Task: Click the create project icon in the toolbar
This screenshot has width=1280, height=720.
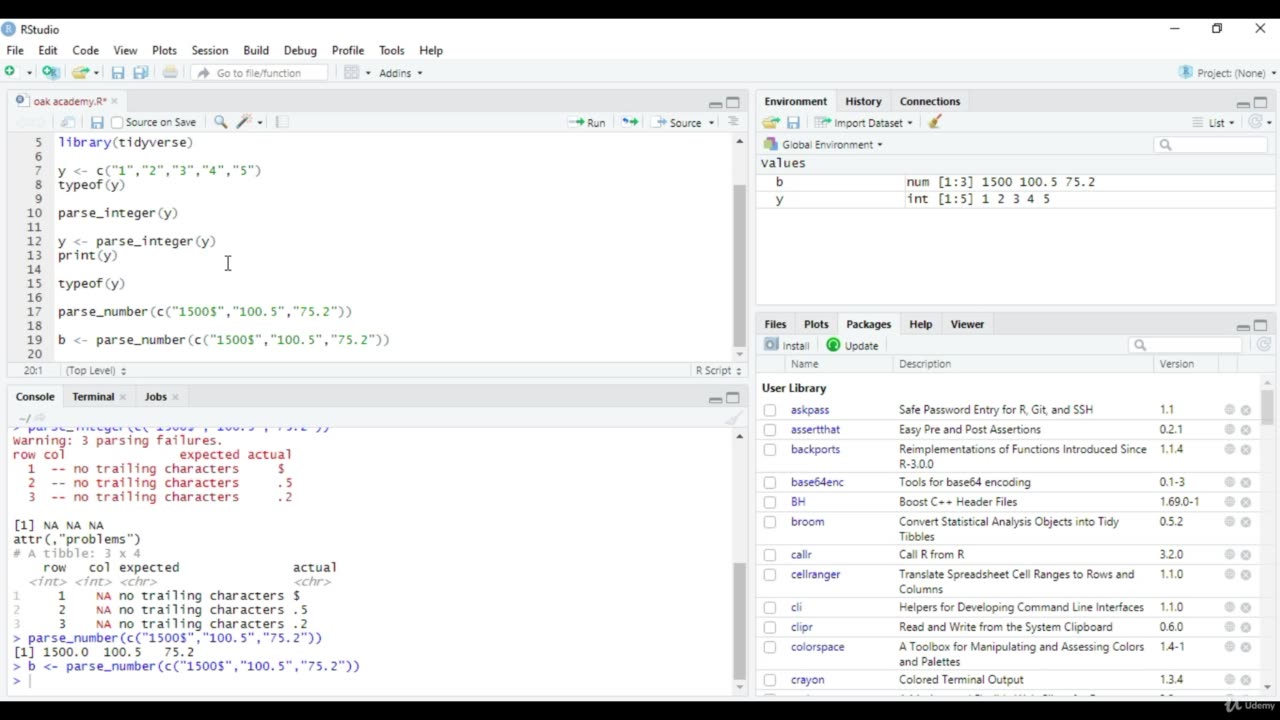Action: [x=50, y=72]
